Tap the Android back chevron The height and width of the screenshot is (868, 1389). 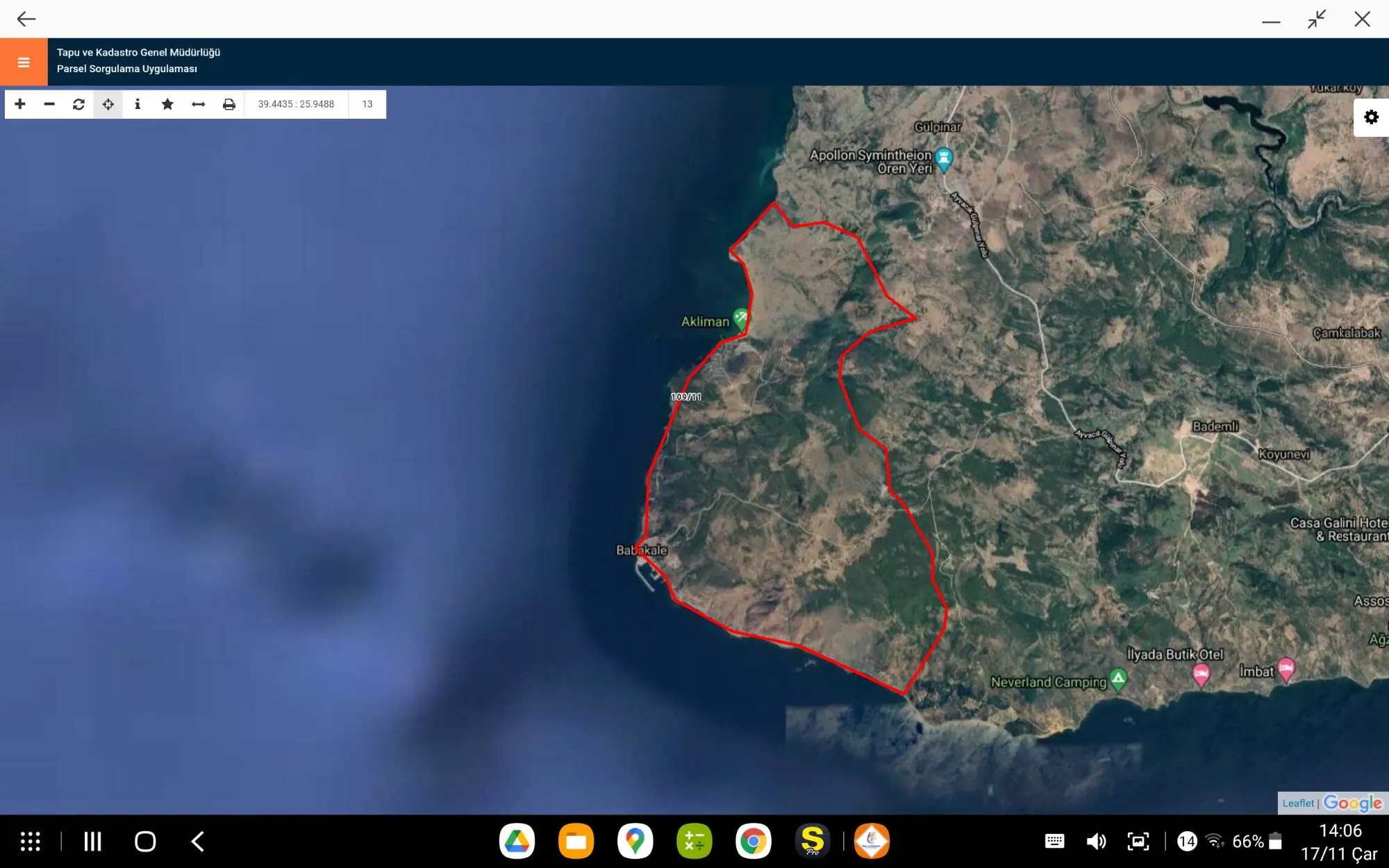pos(198,841)
